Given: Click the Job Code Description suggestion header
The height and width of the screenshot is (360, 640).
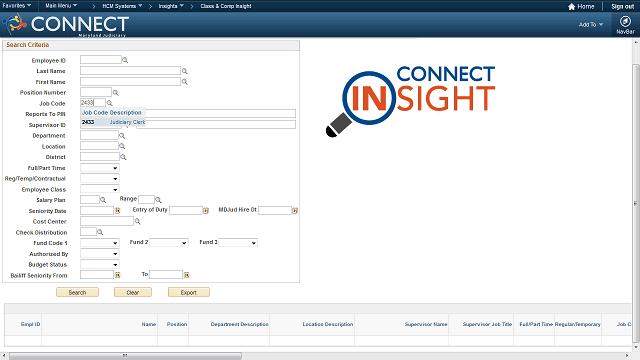Looking at the screenshot, I should pos(112,112).
